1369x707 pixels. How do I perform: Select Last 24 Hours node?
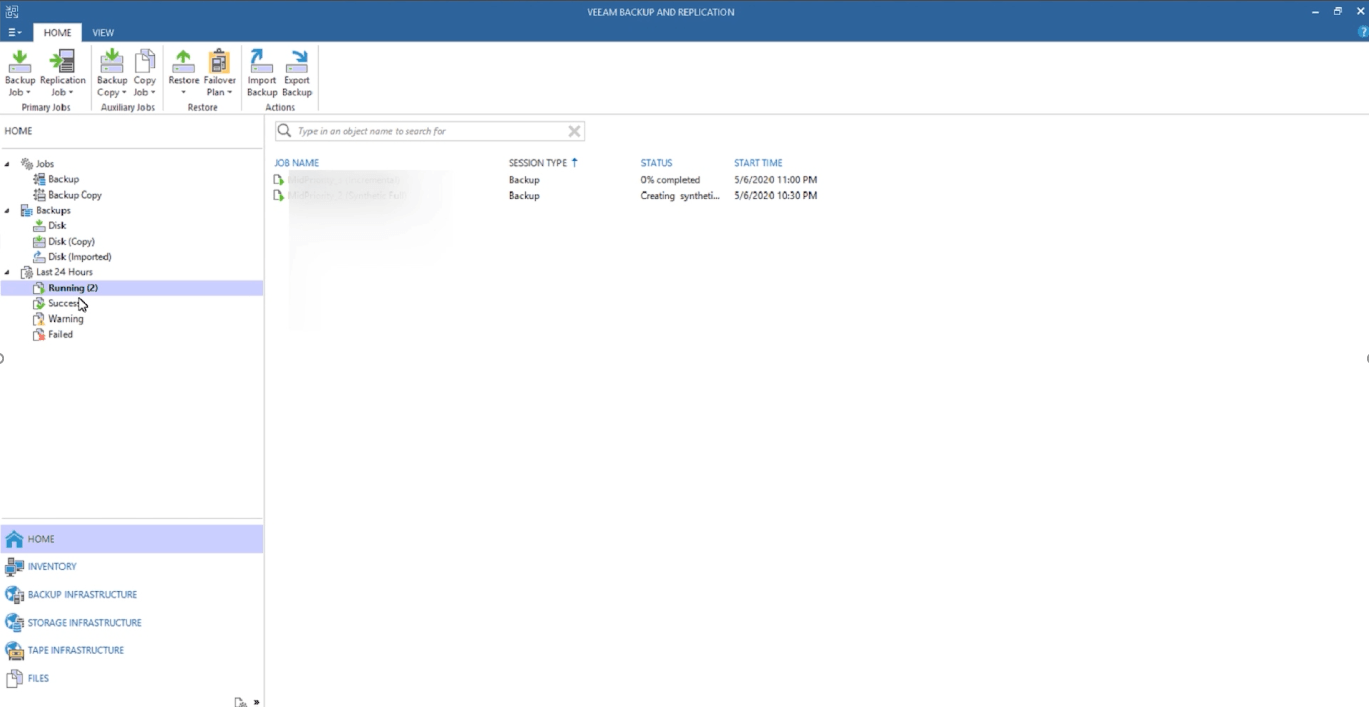pyautogui.click(x=57, y=272)
